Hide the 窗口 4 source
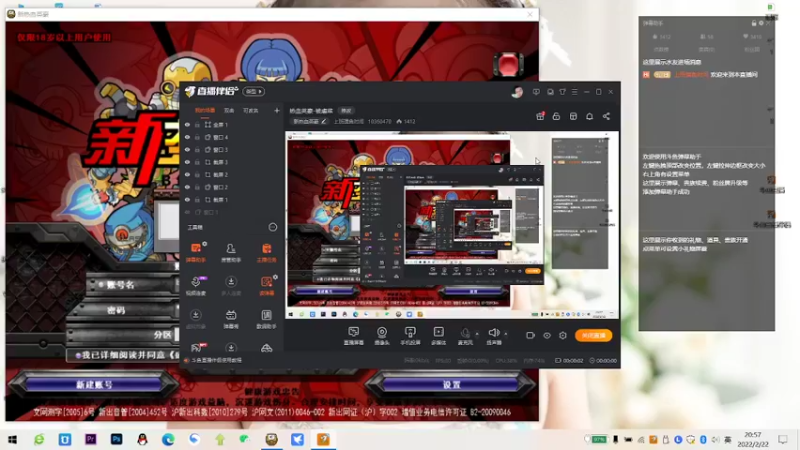 pos(187,137)
